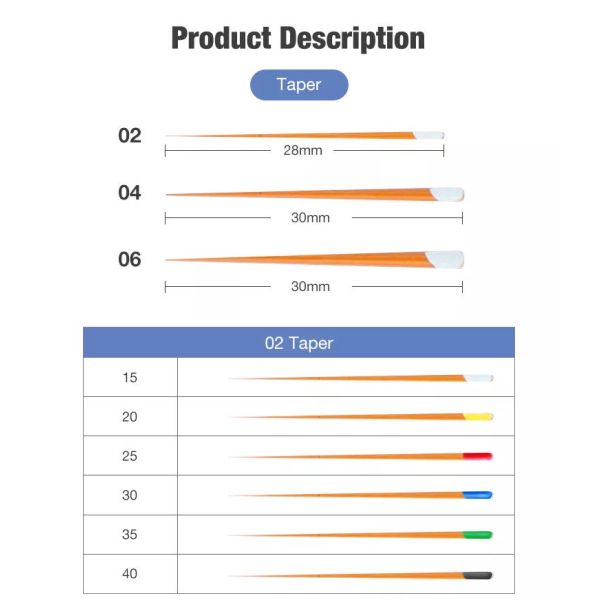The width and height of the screenshot is (600, 600).
Task: Click the yellow tip on size 20 point
Action: [x=478, y=416]
